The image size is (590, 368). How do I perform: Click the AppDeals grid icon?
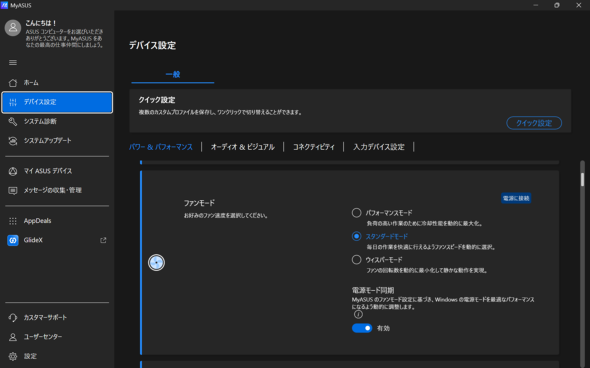(13, 221)
